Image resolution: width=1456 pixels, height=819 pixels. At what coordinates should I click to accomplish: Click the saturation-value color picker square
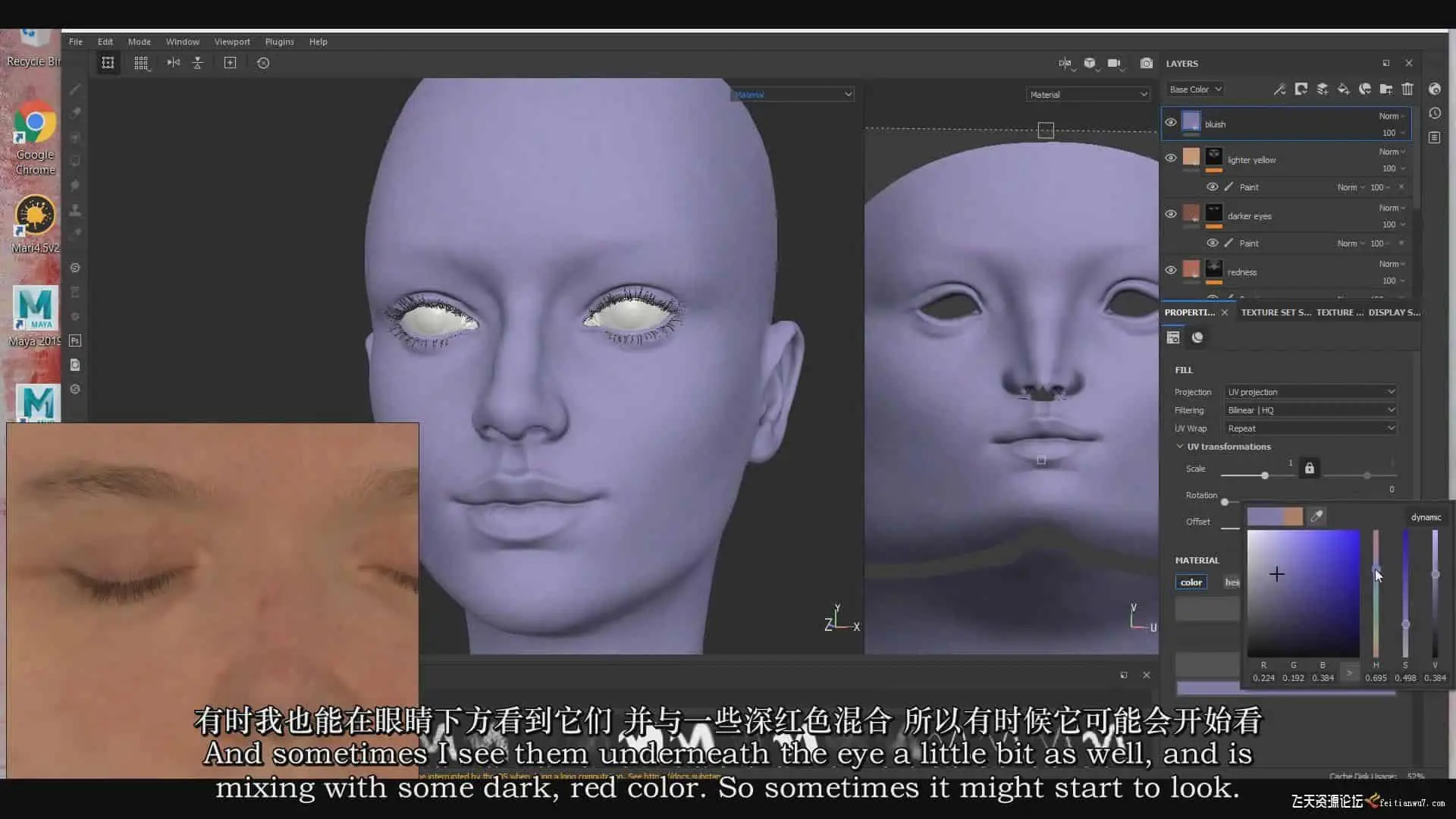pyautogui.click(x=1303, y=593)
